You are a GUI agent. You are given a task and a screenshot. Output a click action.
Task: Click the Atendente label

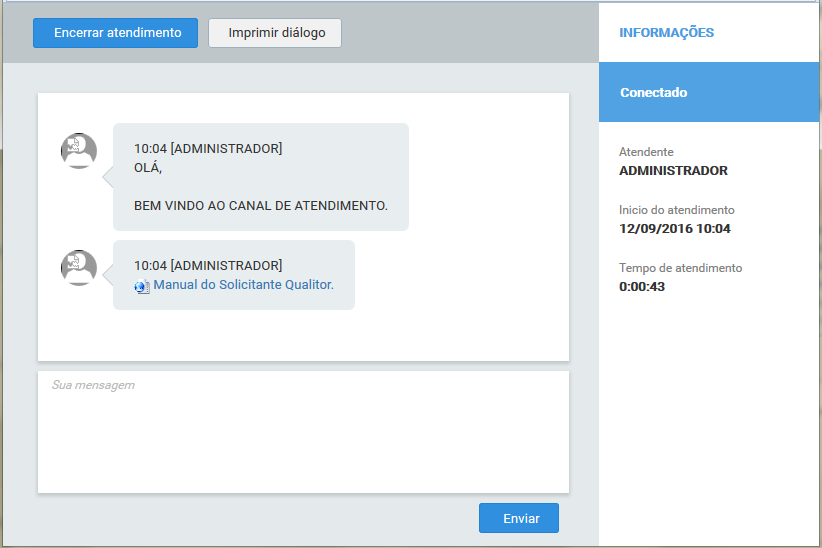coord(646,152)
